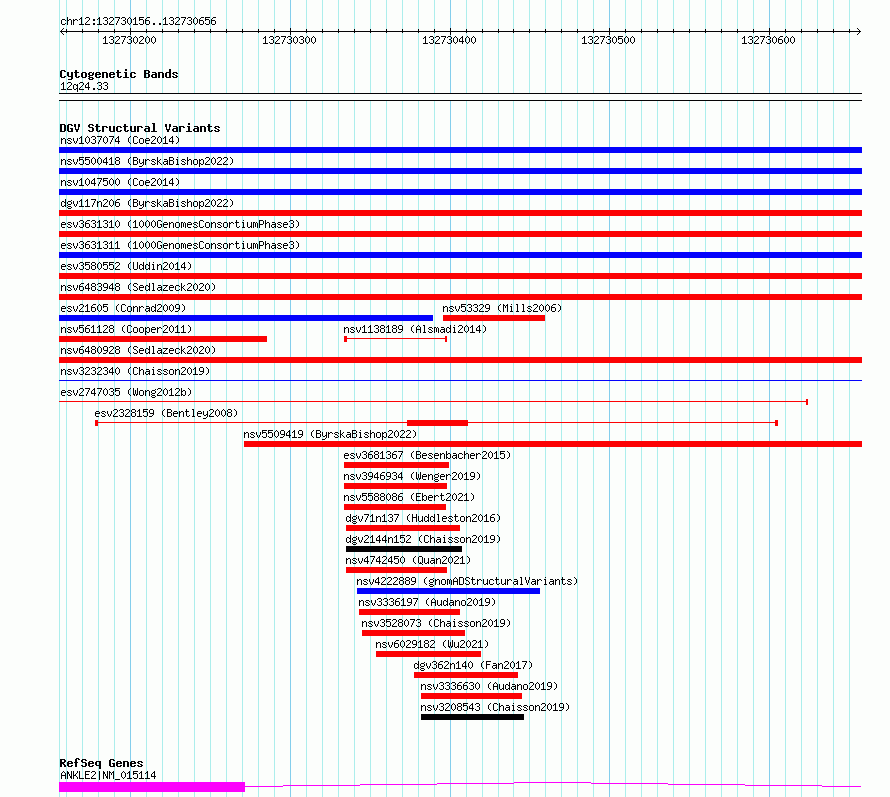Click the 12q24.33 band label

click(x=84, y=86)
